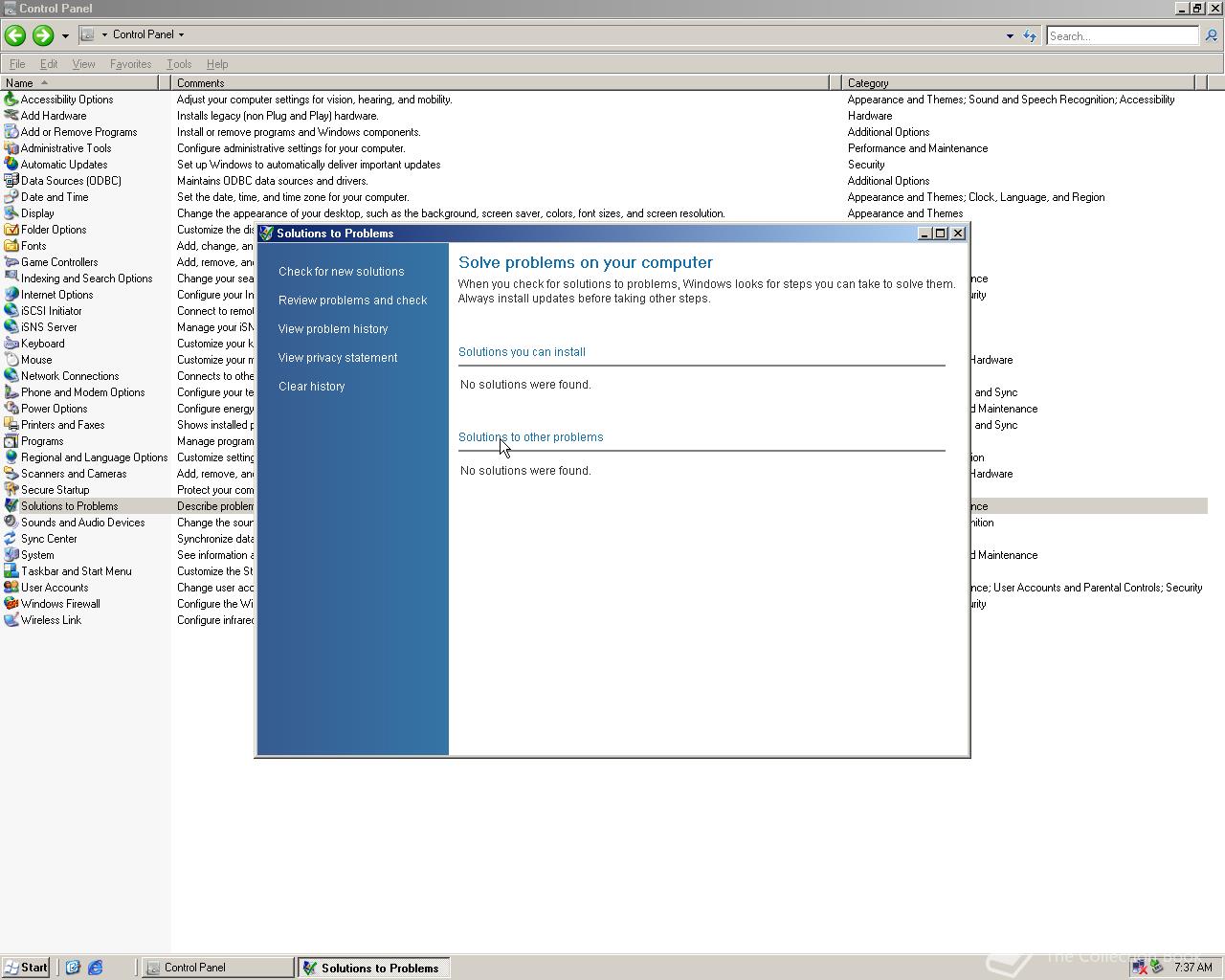Click the Game Controllers icon

tap(11, 262)
